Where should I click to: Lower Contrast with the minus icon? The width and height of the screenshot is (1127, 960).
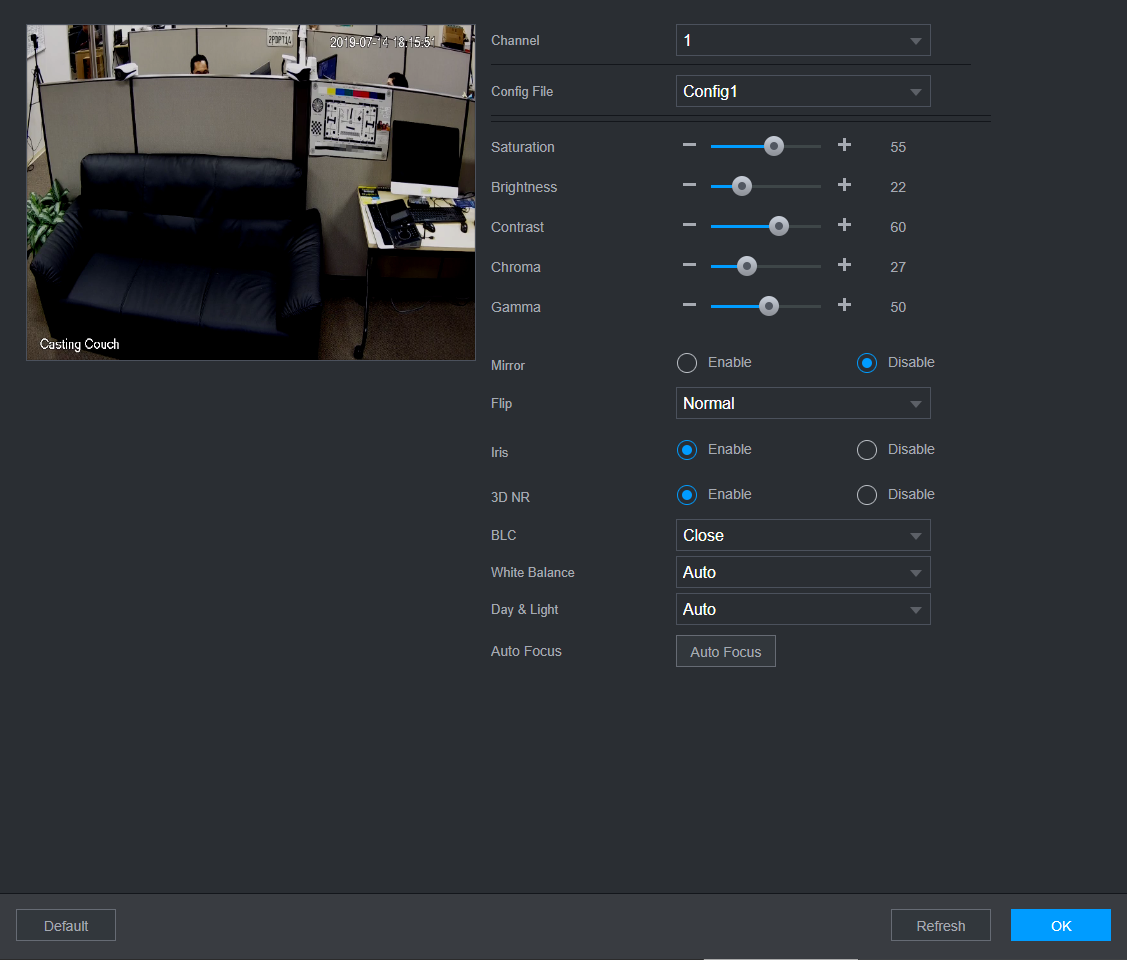click(689, 226)
